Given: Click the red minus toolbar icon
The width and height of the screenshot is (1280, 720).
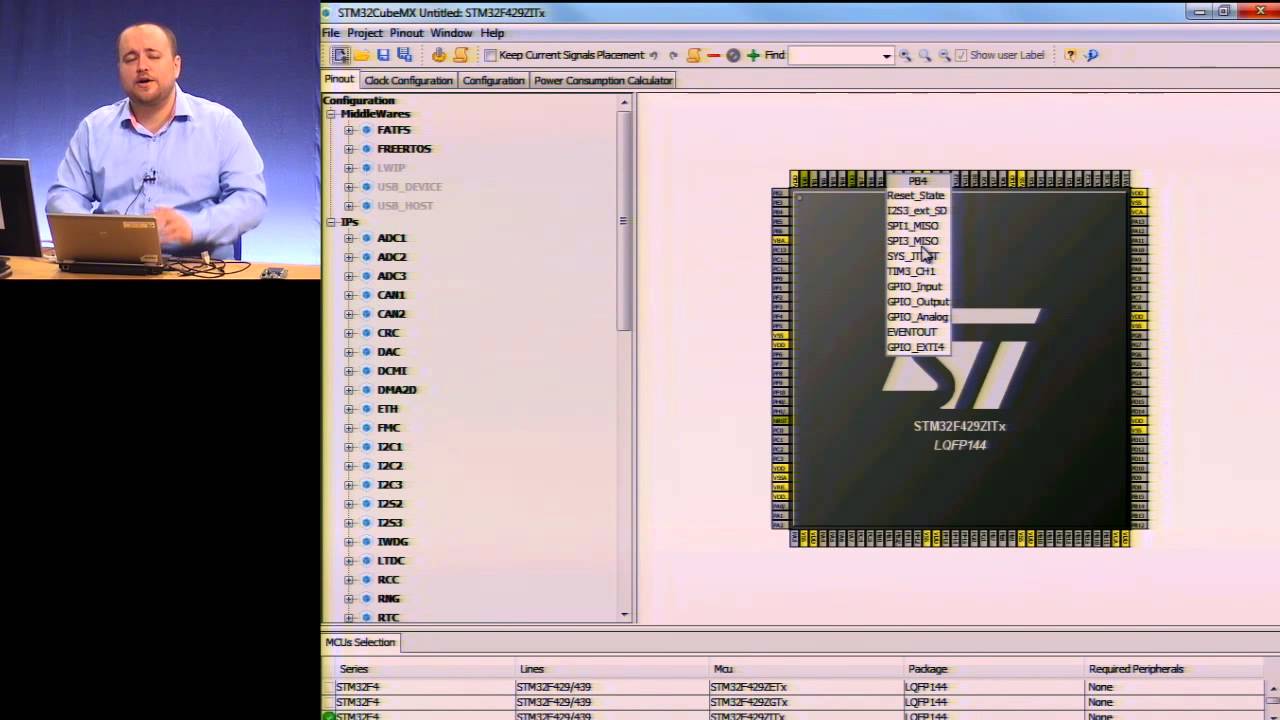Looking at the screenshot, I should pyautogui.click(x=714, y=55).
